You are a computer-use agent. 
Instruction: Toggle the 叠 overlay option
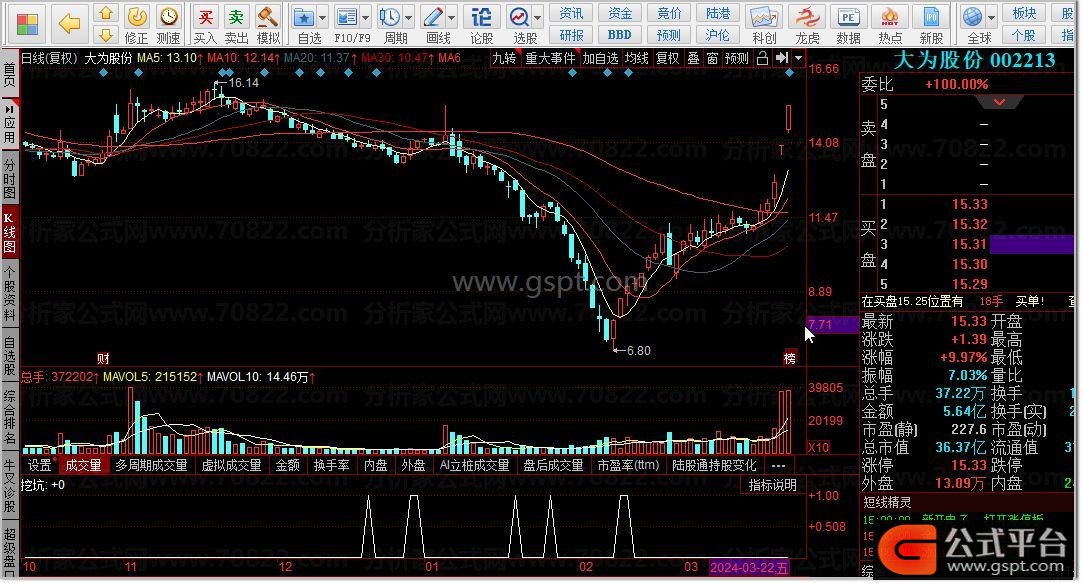pos(693,59)
